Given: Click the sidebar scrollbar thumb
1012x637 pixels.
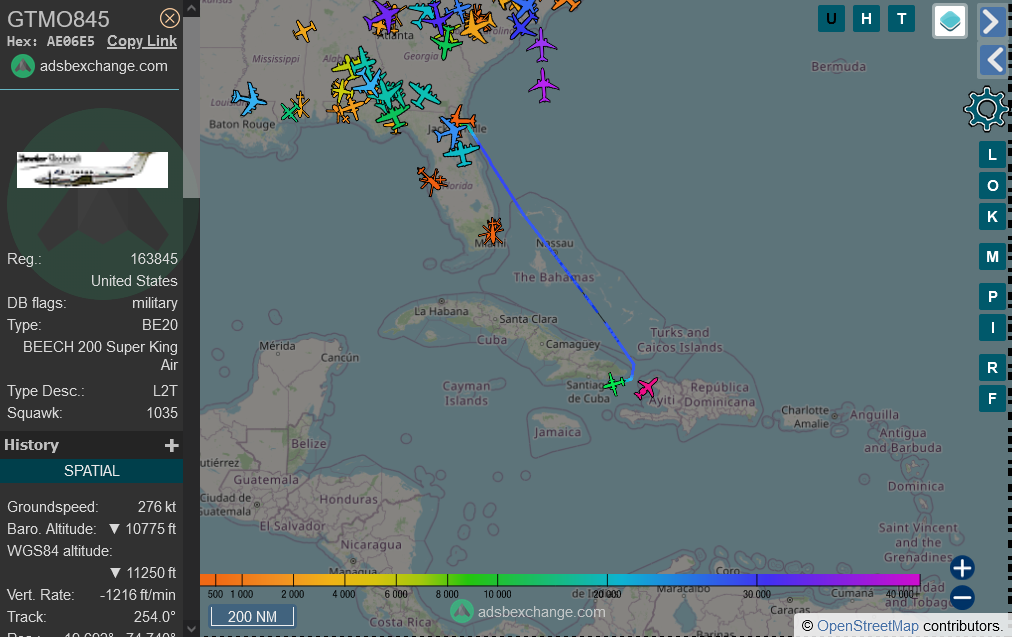Looking at the screenshot, I should click(192, 107).
